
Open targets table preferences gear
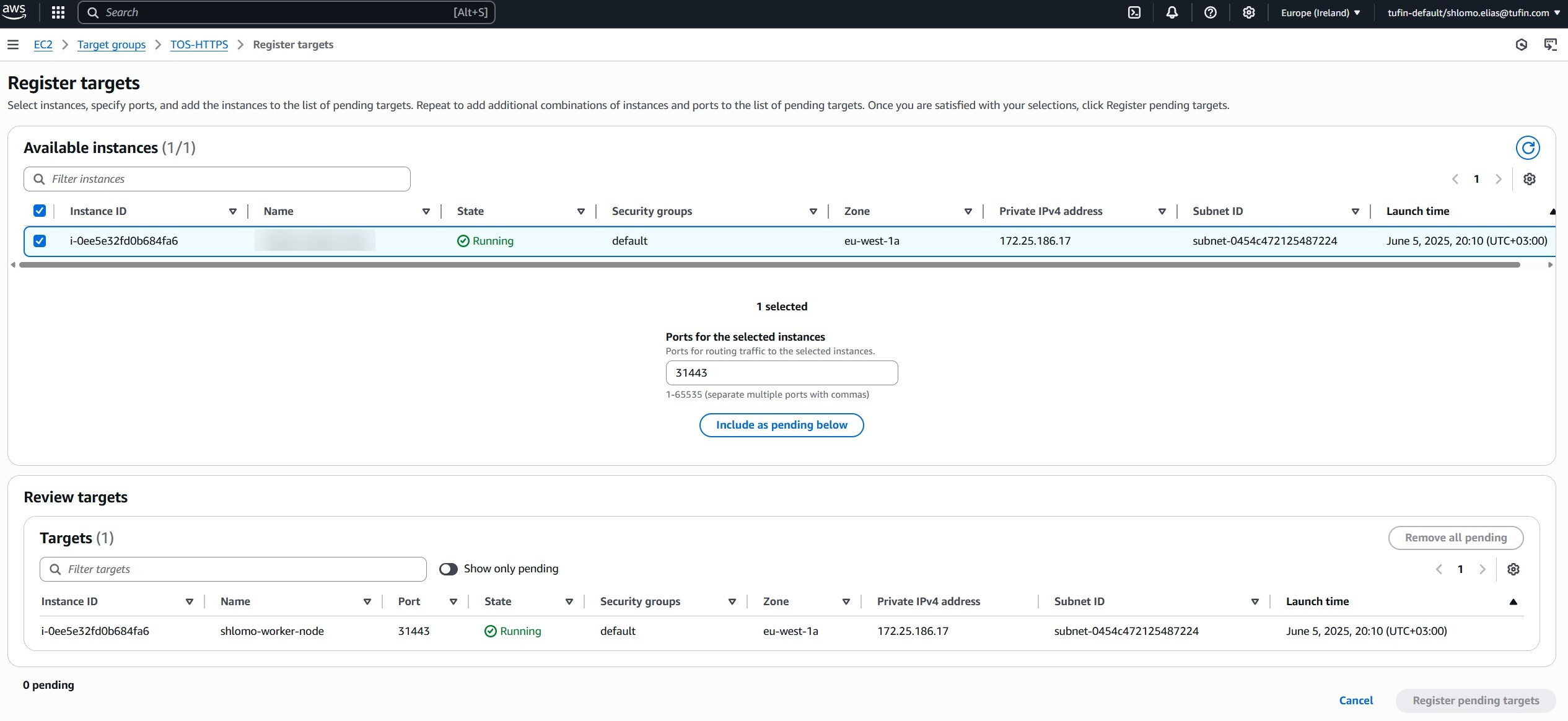point(1513,569)
